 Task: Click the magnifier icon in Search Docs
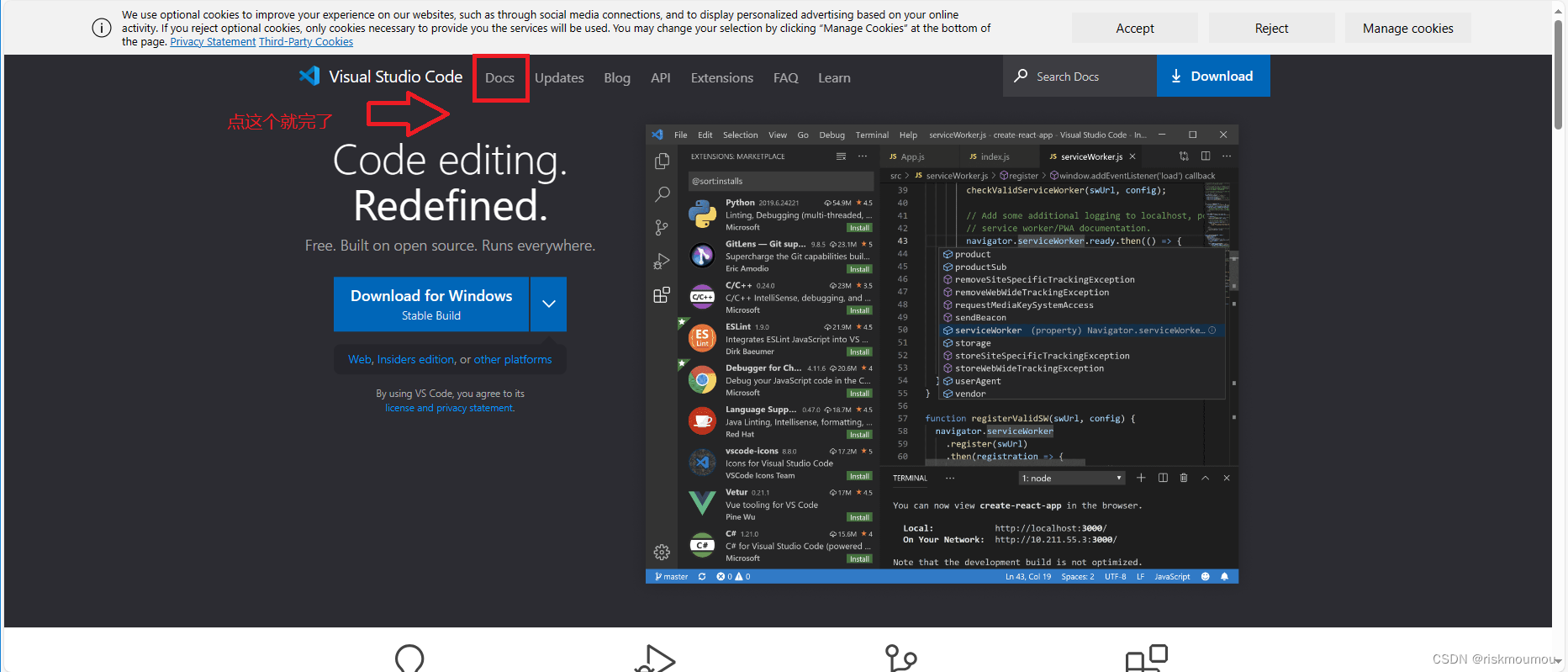point(1021,76)
